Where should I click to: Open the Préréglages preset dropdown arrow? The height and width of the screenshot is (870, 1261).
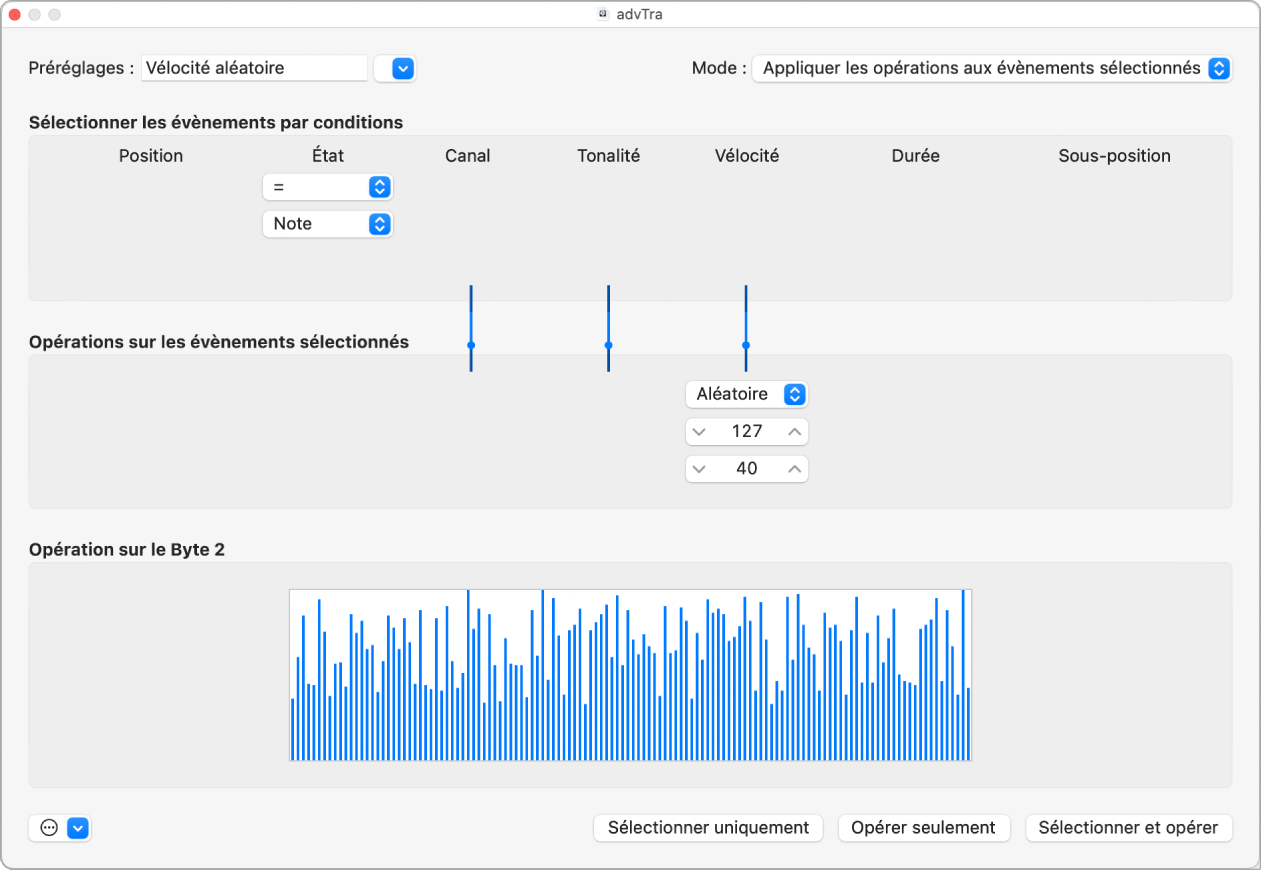(x=403, y=68)
